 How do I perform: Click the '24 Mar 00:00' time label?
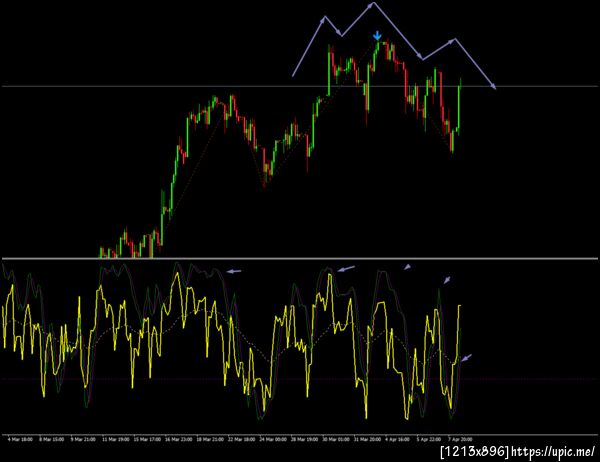273,439
